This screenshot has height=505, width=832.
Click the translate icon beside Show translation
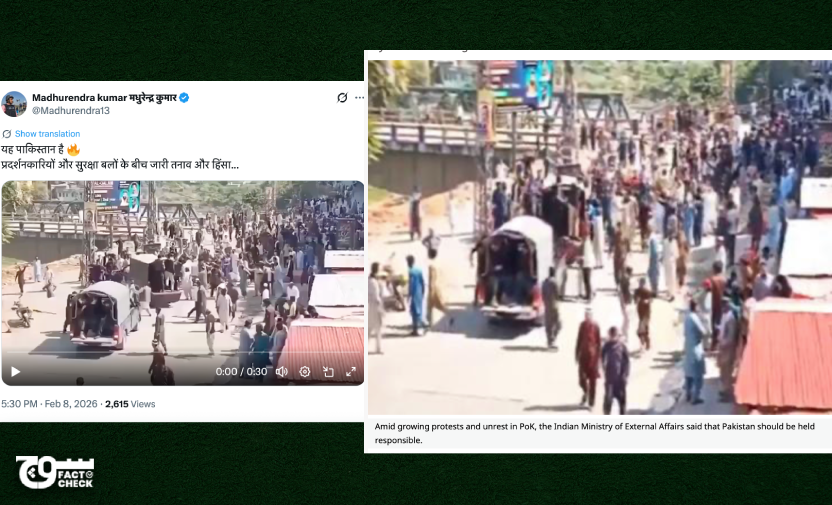[x=7, y=134]
